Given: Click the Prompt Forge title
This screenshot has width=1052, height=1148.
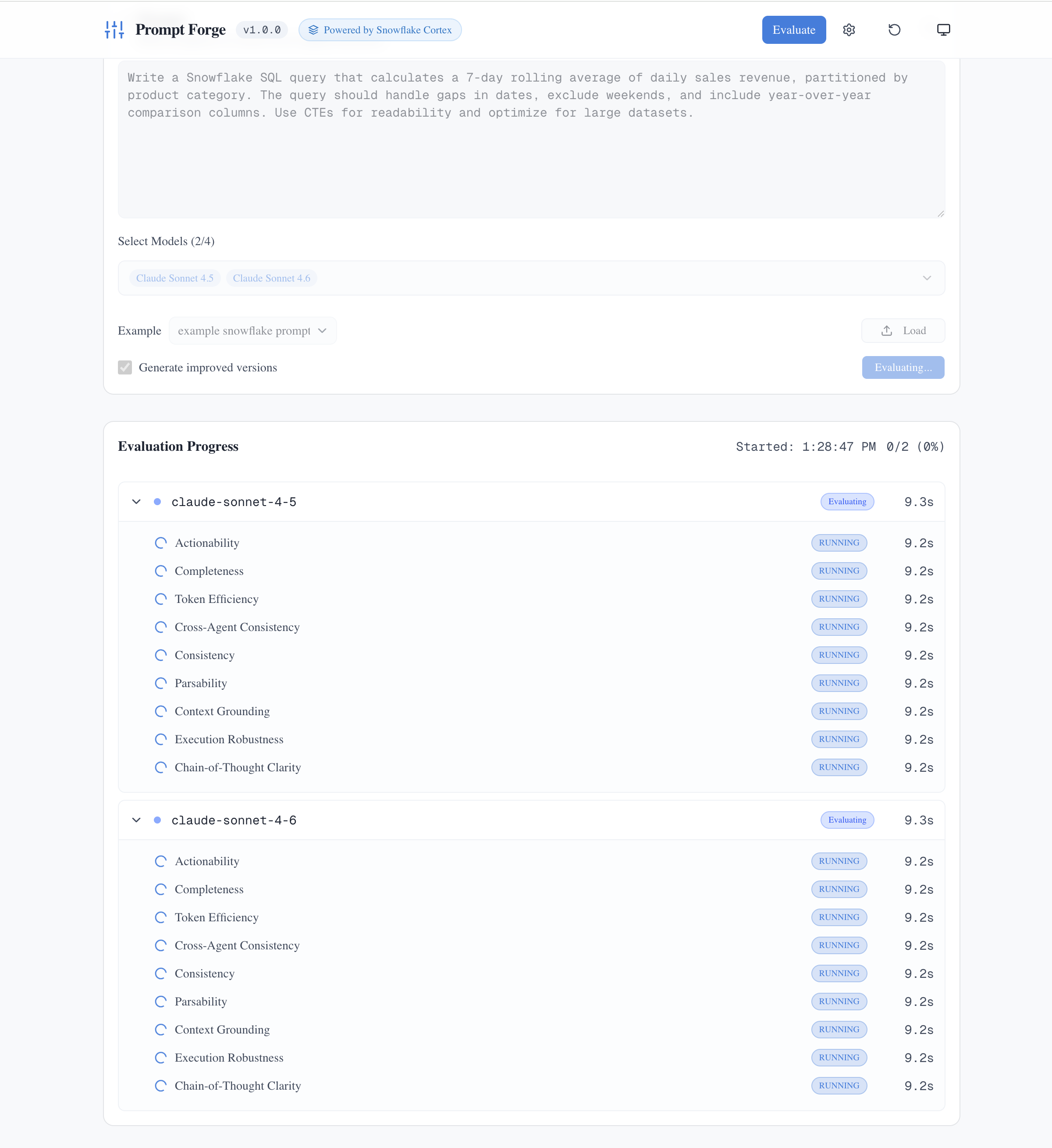Looking at the screenshot, I should [x=181, y=30].
